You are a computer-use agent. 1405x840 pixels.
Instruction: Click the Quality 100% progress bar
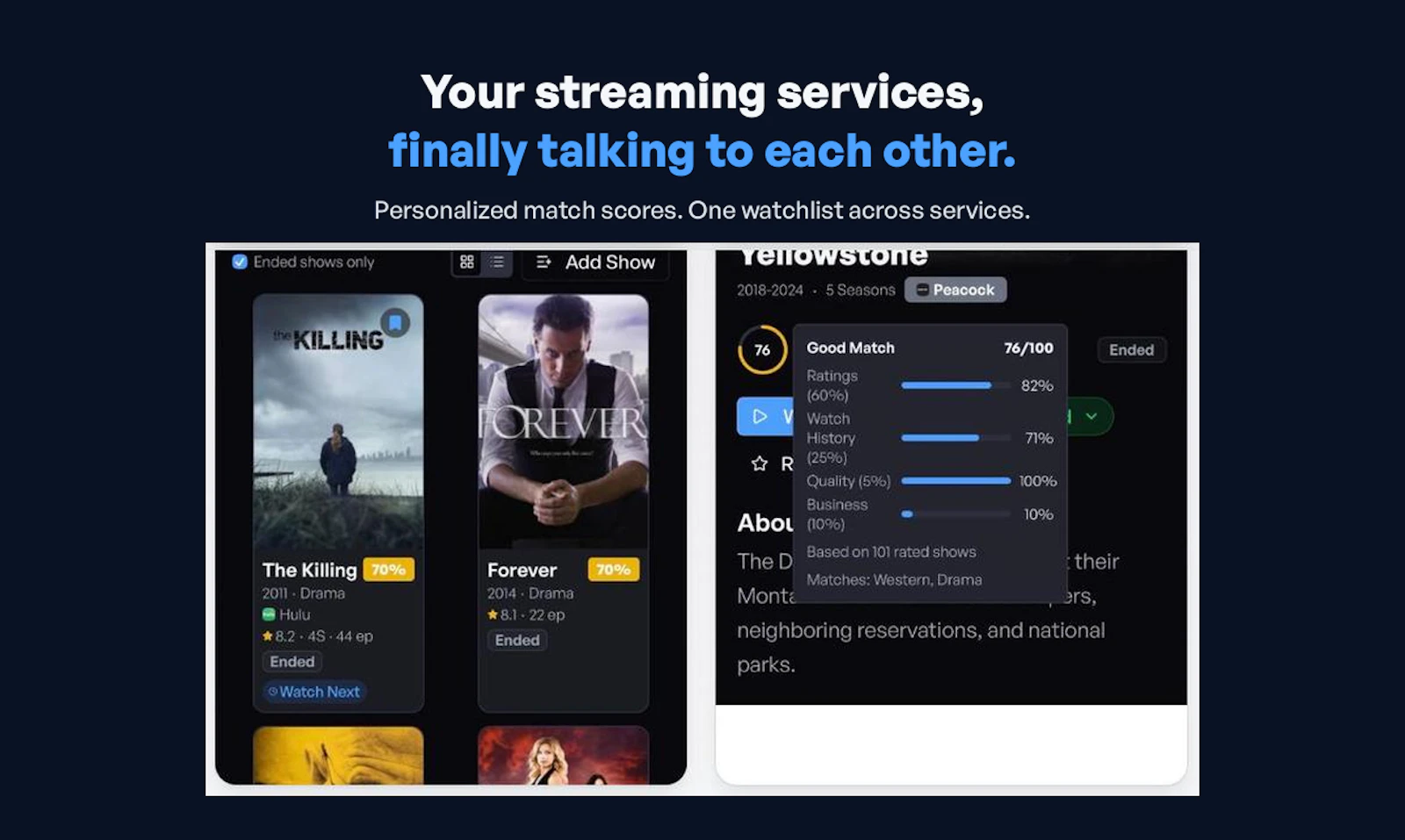click(x=955, y=481)
